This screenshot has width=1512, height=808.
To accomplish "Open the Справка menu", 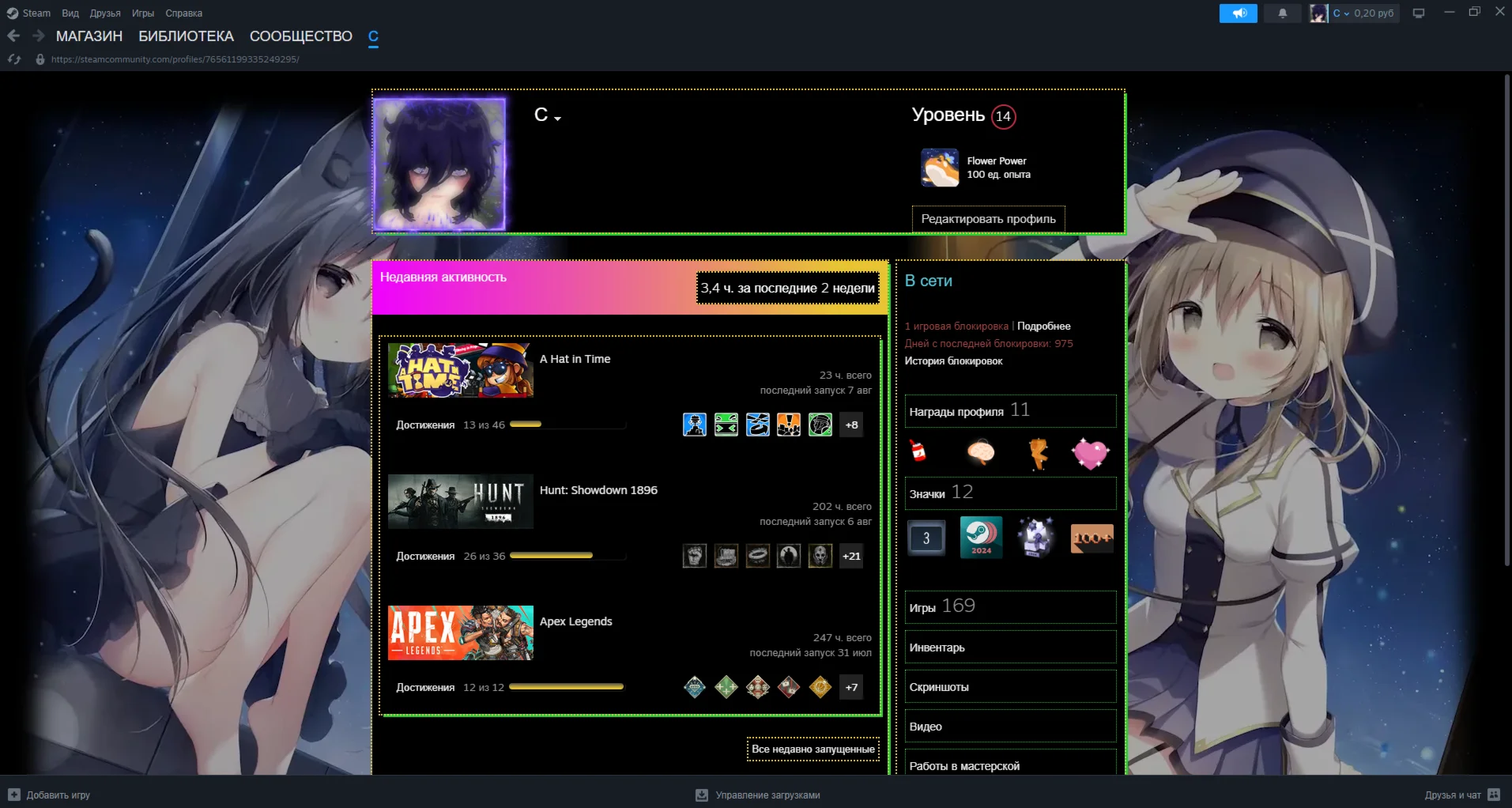I will [x=184, y=13].
